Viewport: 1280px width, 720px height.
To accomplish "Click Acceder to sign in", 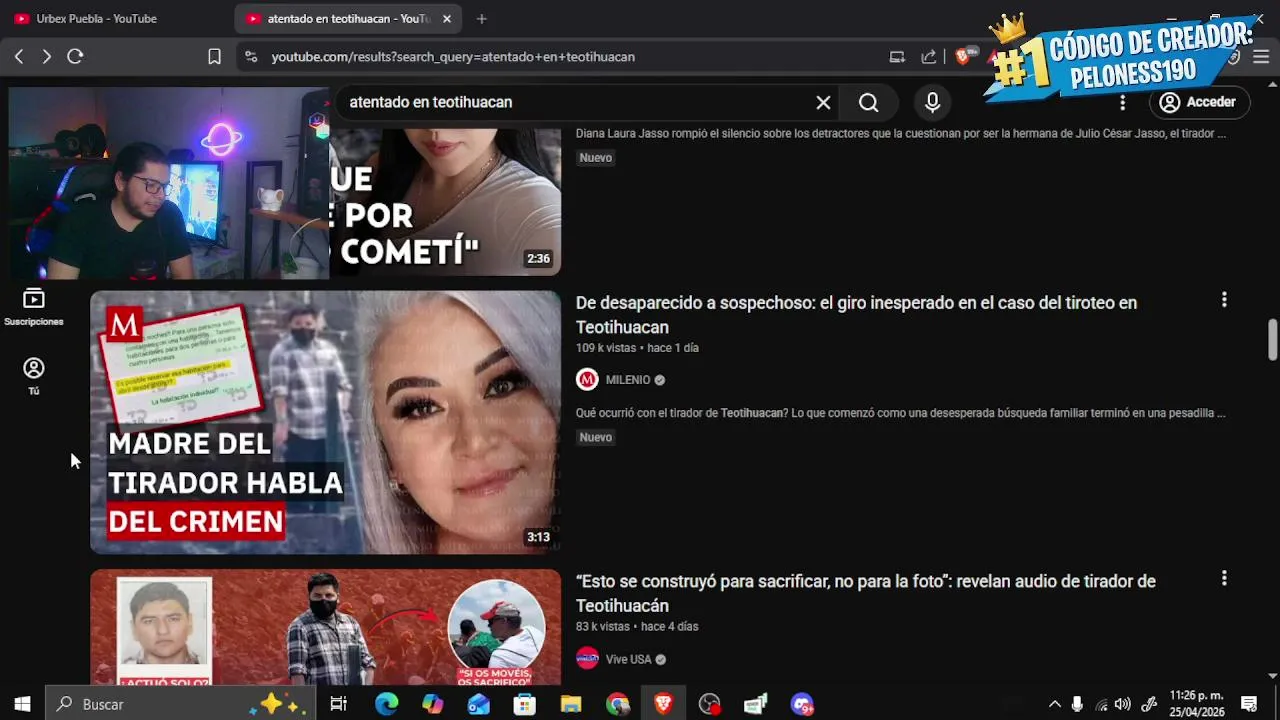I will [x=1198, y=102].
